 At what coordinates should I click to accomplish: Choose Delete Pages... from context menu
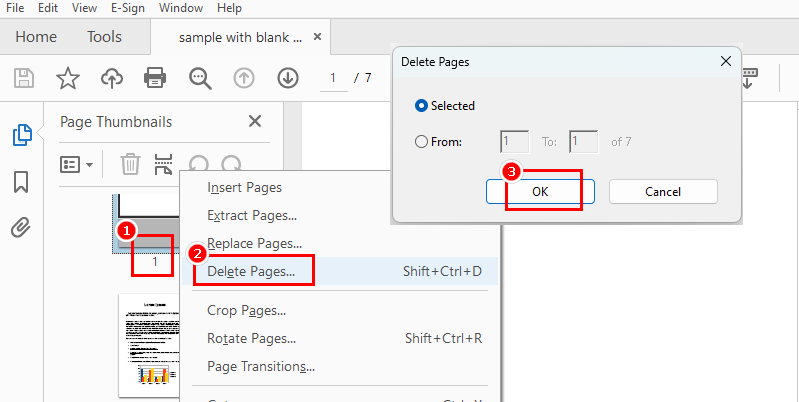coord(251,271)
